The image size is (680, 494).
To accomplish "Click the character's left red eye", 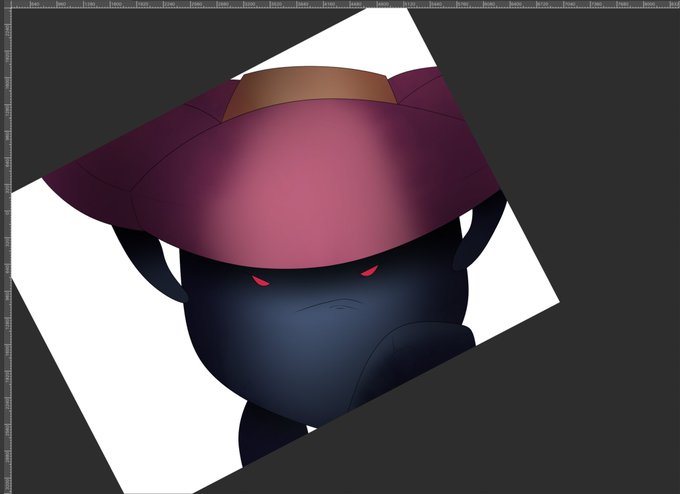I will 259,281.
